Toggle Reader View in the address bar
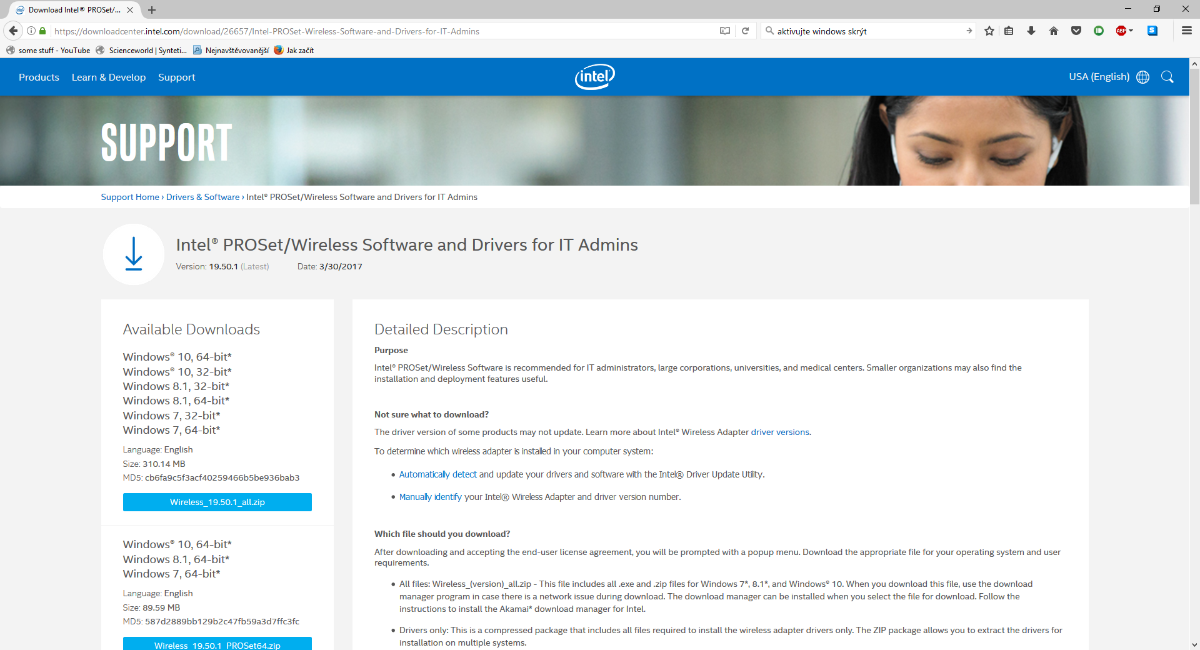 (x=725, y=31)
